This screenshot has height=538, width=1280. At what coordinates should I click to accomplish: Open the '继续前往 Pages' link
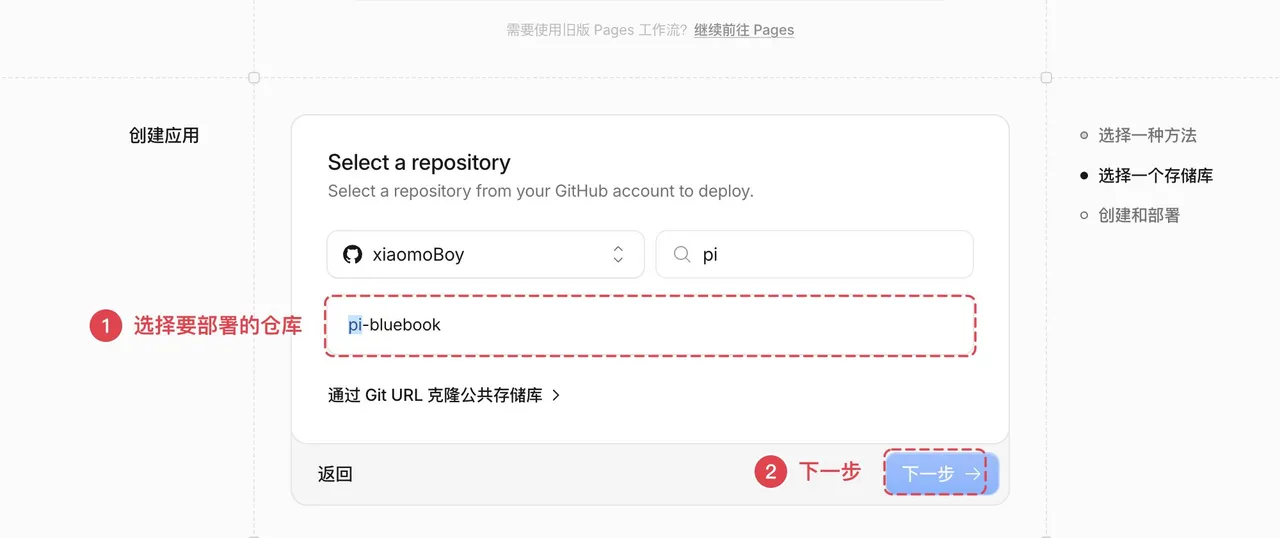(x=744, y=30)
